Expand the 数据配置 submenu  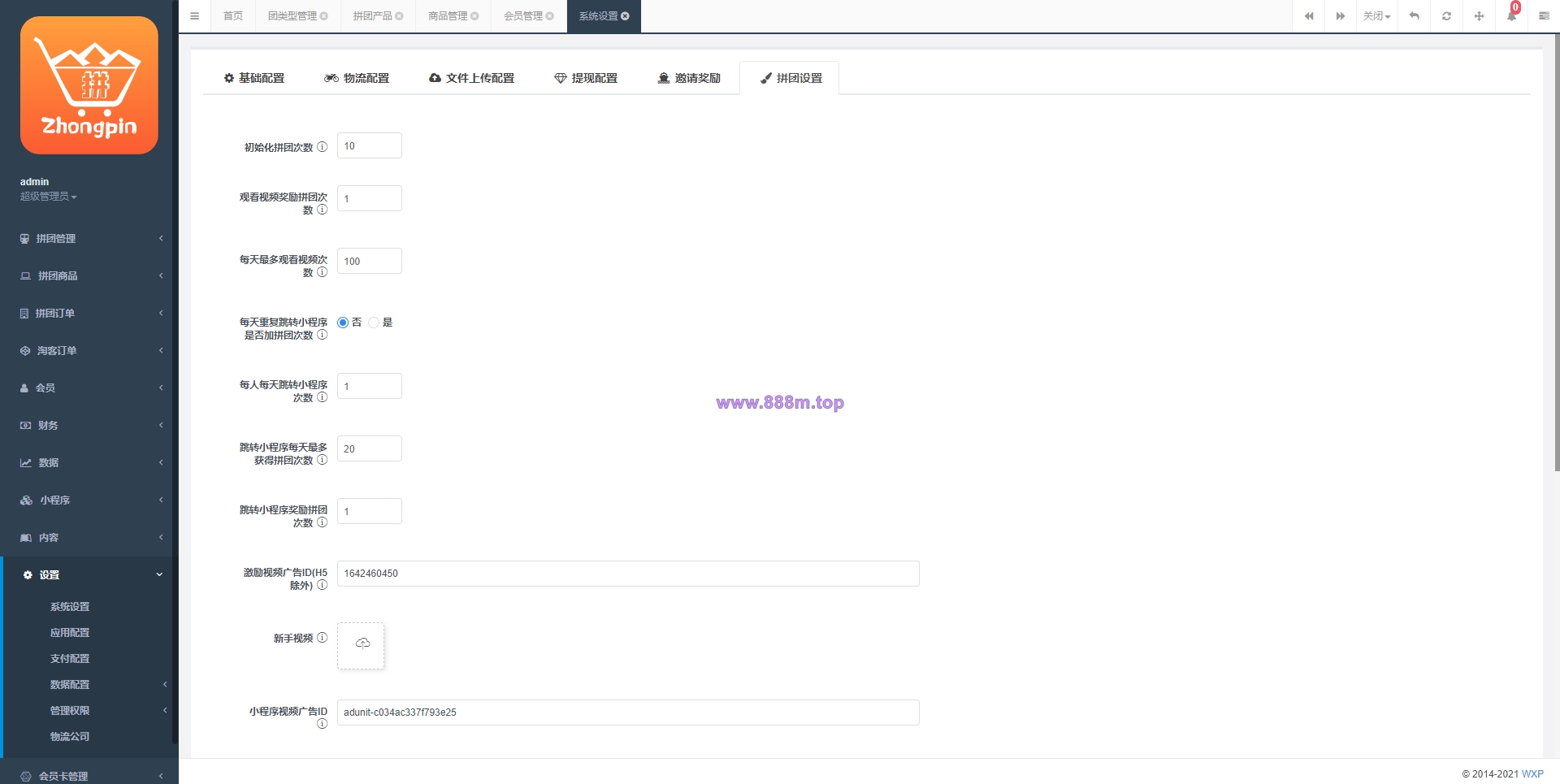(x=89, y=685)
